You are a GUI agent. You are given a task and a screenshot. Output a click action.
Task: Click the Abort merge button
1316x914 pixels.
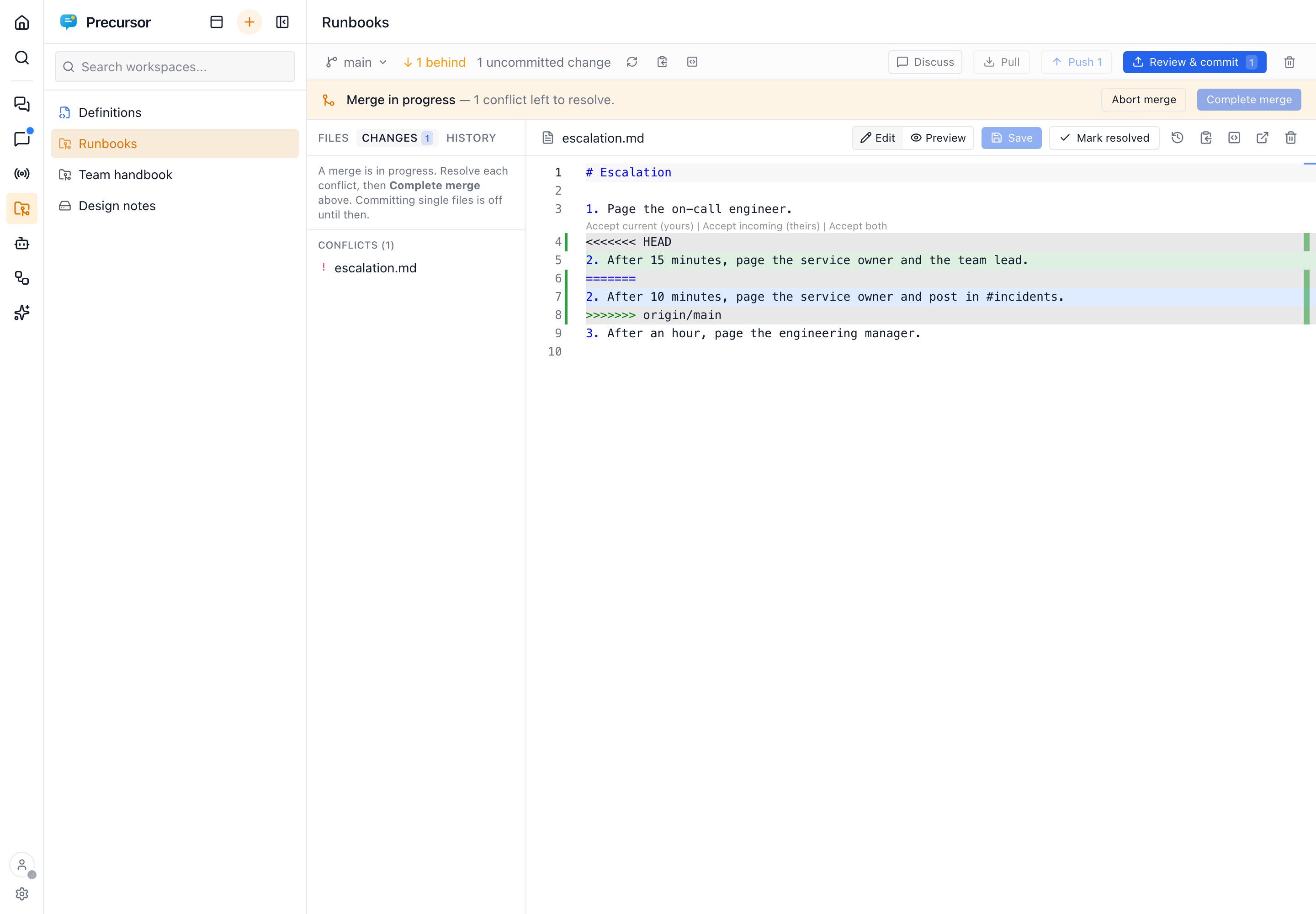click(x=1143, y=100)
